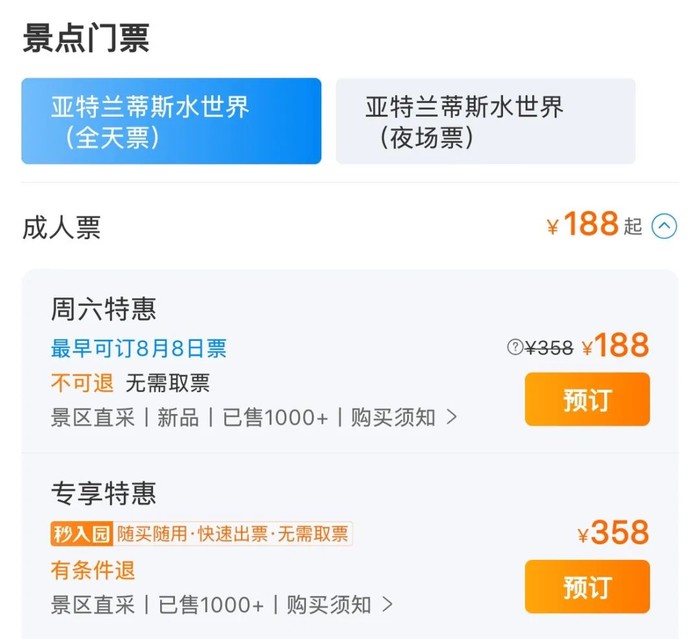Tap the ¥188起 price in the 成人票 row
This screenshot has width=700, height=639.
[x=594, y=225]
